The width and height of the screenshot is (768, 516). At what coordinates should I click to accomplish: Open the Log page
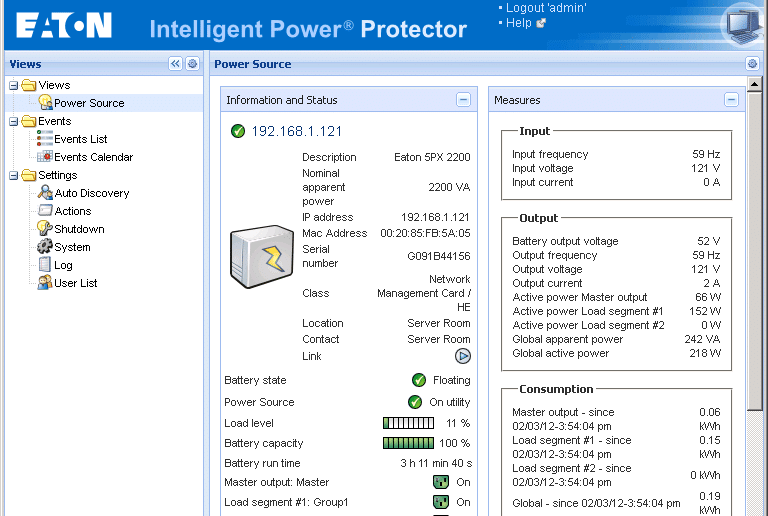63,265
